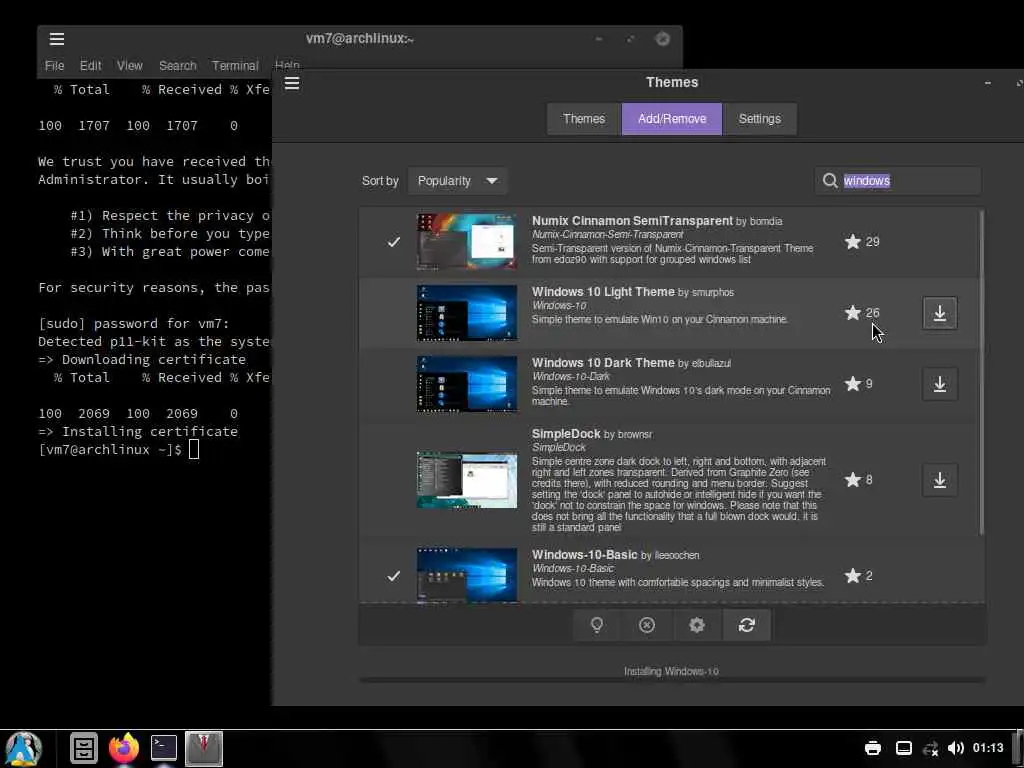This screenshot has height=768, width=1024.
Task: Toggle installed checkmark of Numix Cinnamon SemiTransparent
Action: pyautogui.click(x=394, y=242)
